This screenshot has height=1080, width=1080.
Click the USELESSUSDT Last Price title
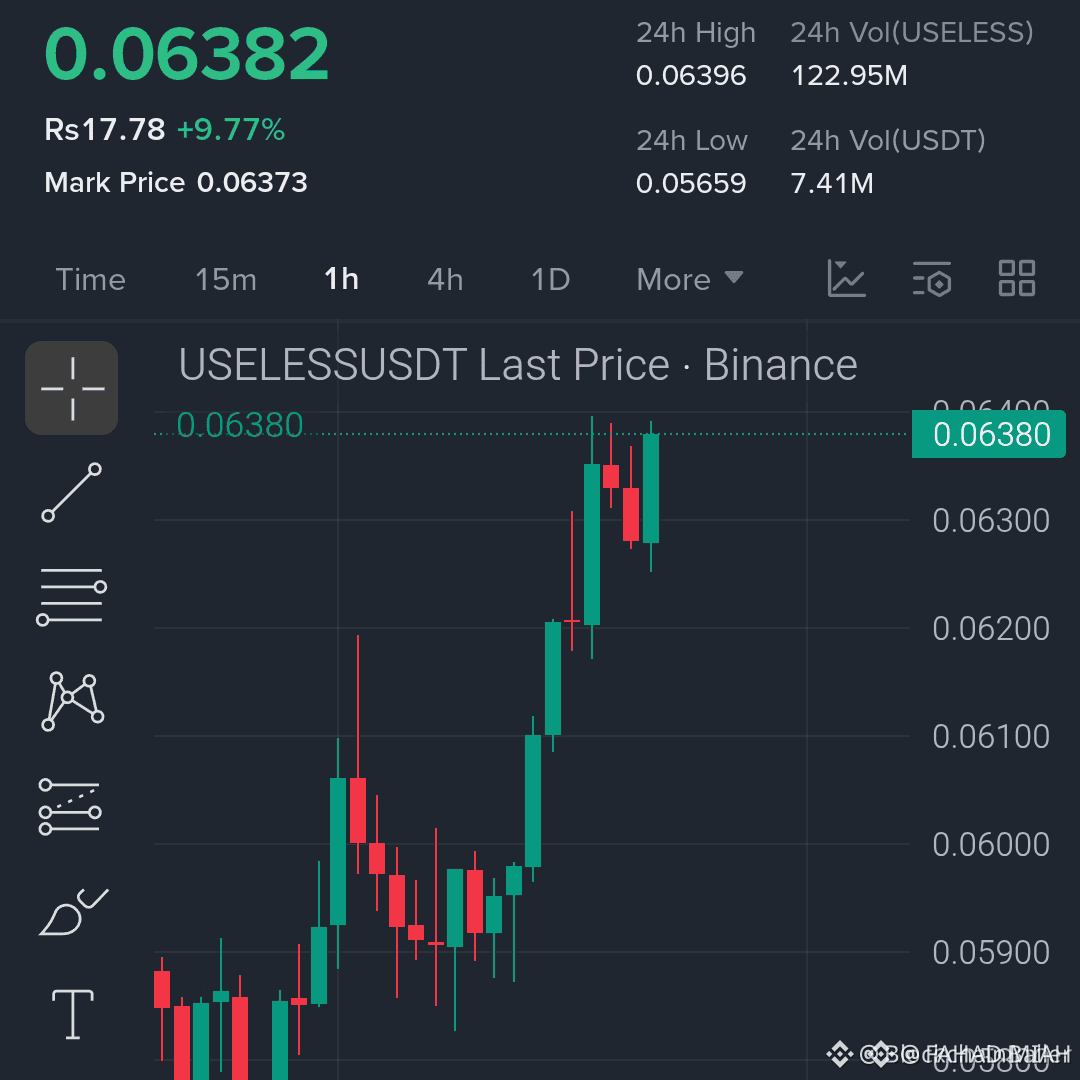click(x=518, y=364)
